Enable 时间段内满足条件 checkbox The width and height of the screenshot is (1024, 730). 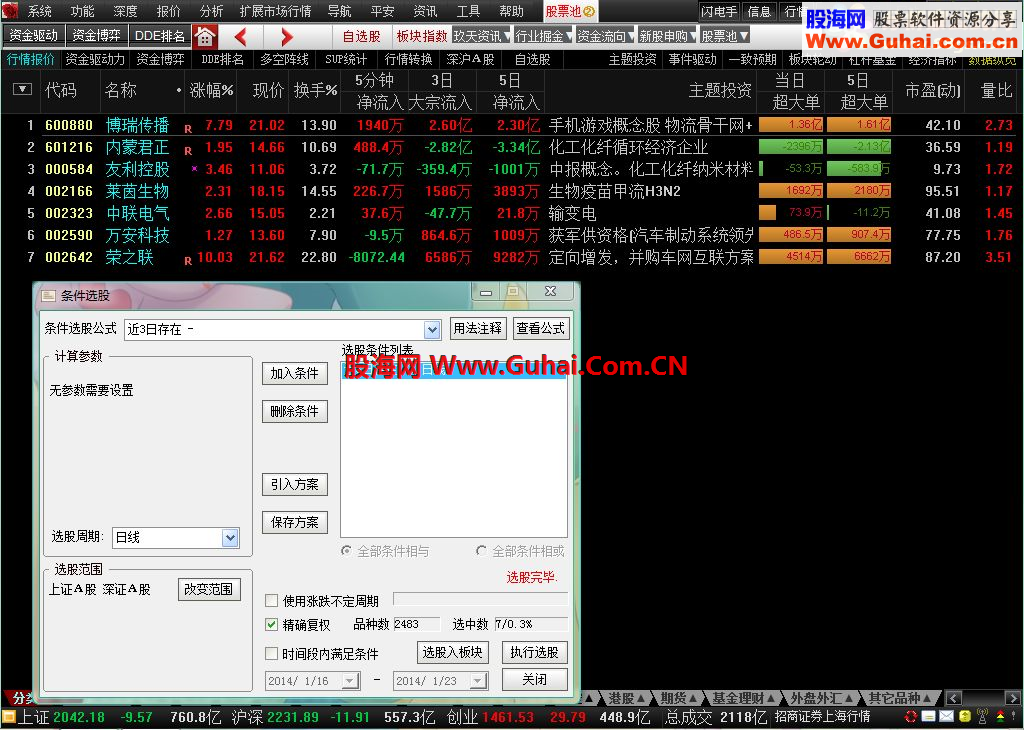pos(272,654)
